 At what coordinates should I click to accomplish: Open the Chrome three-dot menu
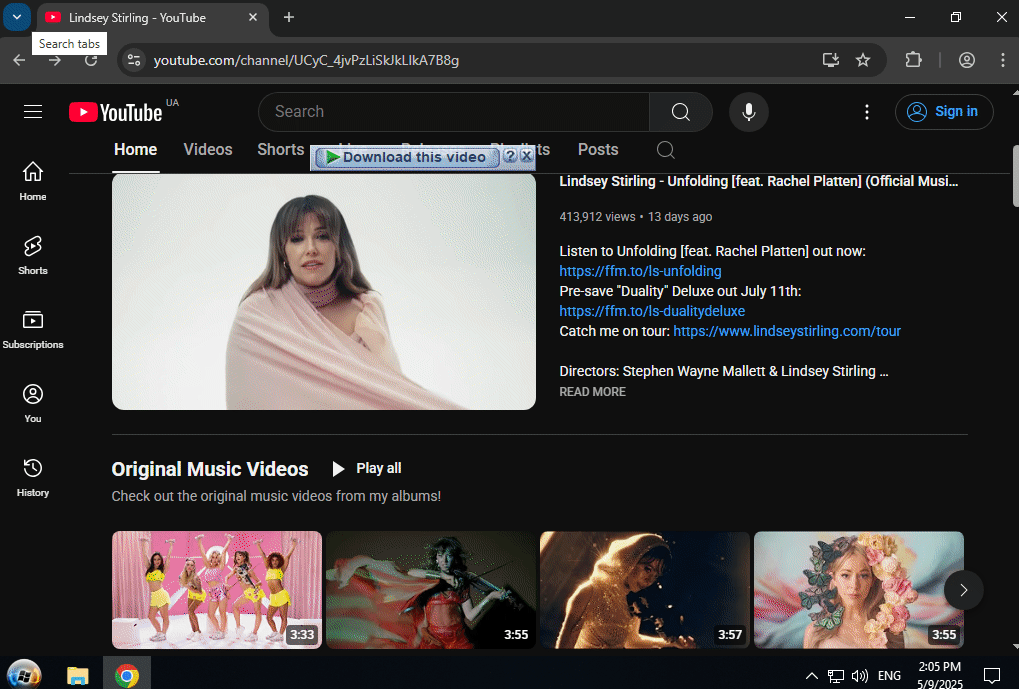tap(1003, 60)
